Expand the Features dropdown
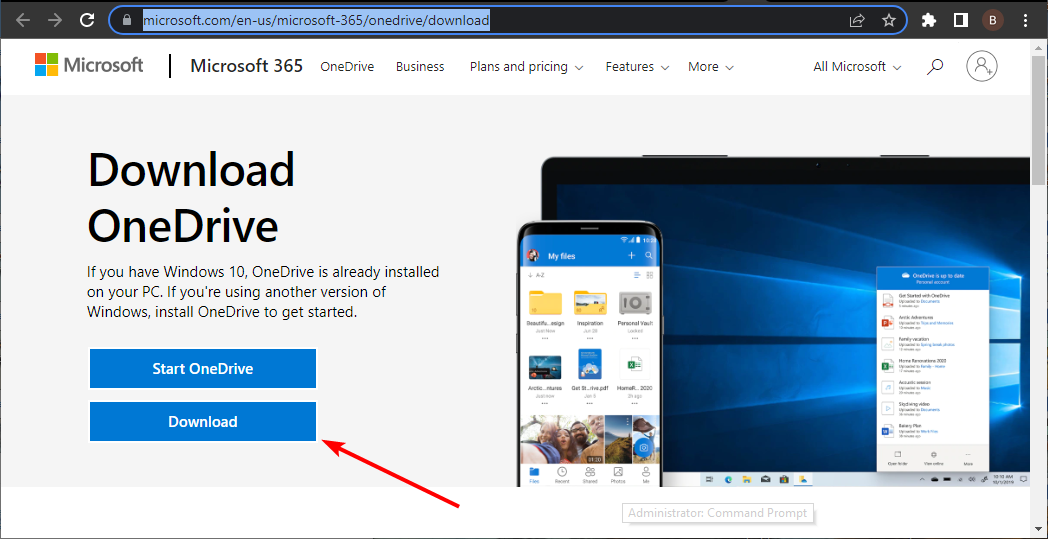1048x539 pixels. (x=637, y=67)
